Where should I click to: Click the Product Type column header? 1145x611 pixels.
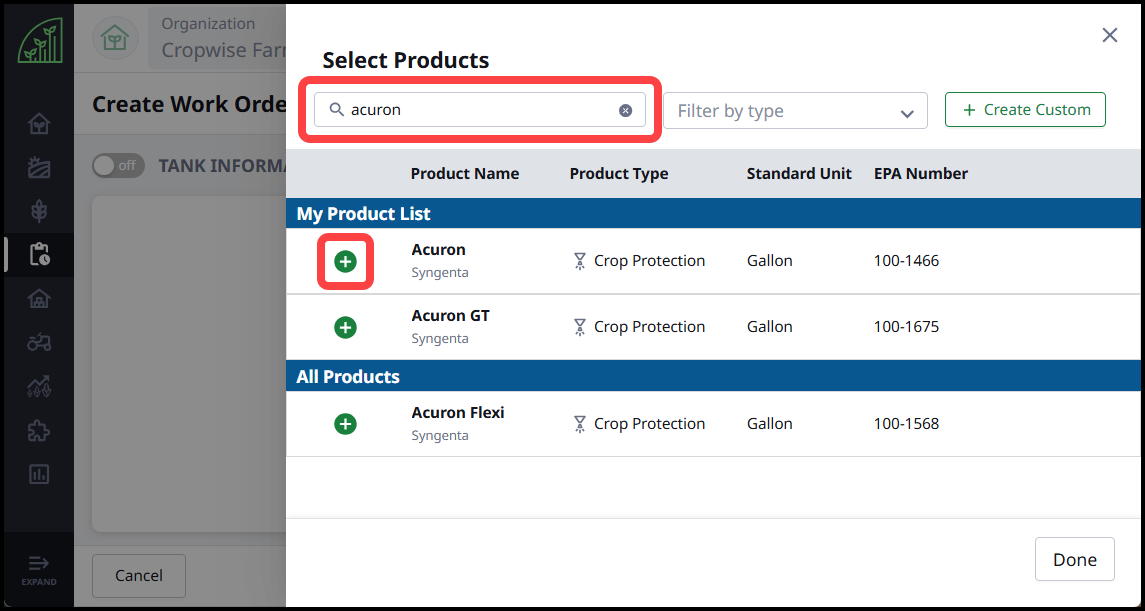[619, 174]
